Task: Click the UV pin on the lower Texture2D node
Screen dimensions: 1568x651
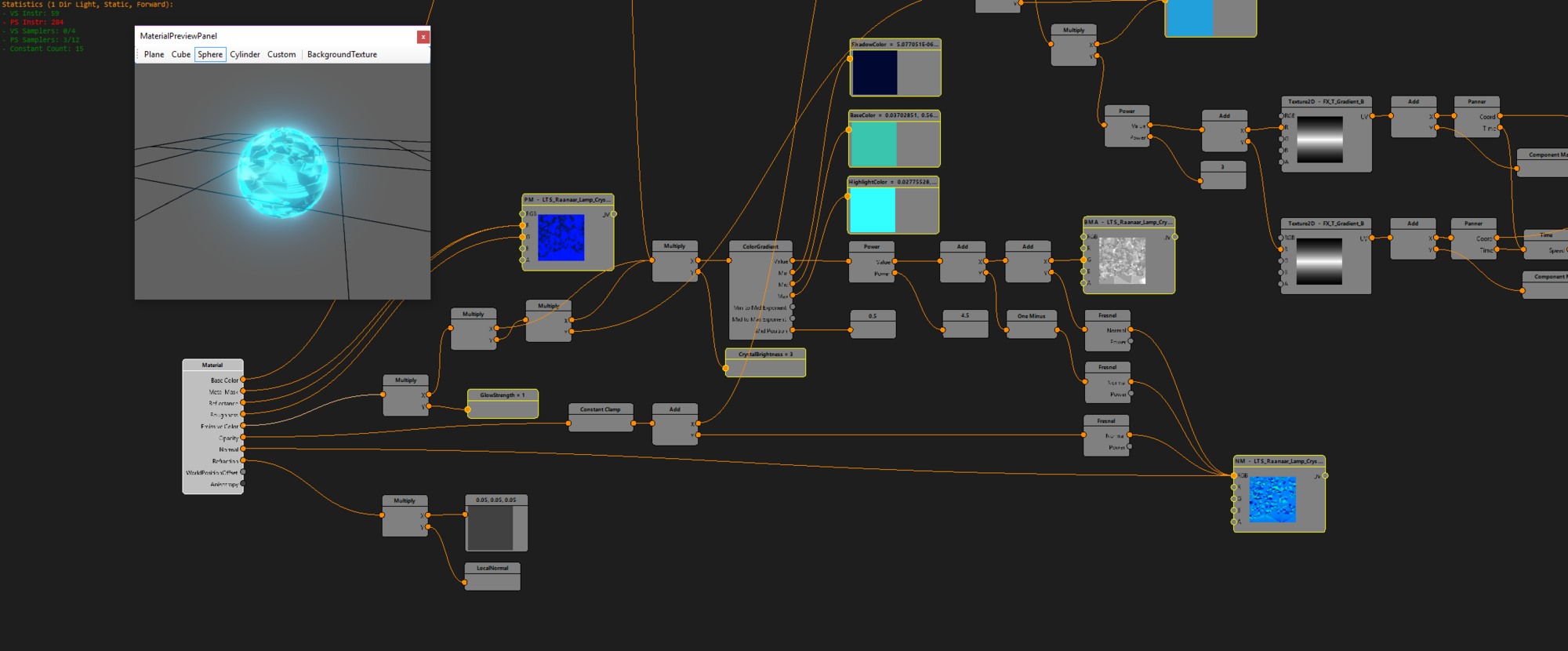Action: [x=1372, y=238]
